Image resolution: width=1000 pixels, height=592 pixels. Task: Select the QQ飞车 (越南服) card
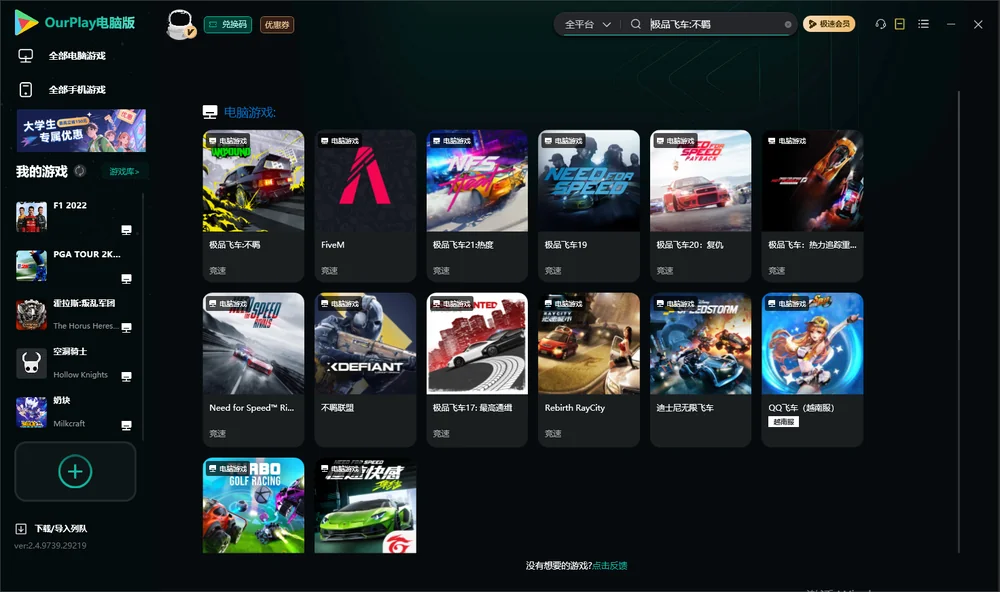tap(812, 369)
